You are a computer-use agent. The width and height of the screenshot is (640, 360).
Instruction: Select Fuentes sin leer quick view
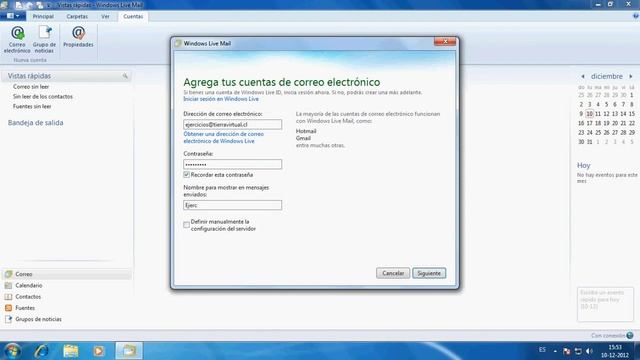(x=32, y=106)
